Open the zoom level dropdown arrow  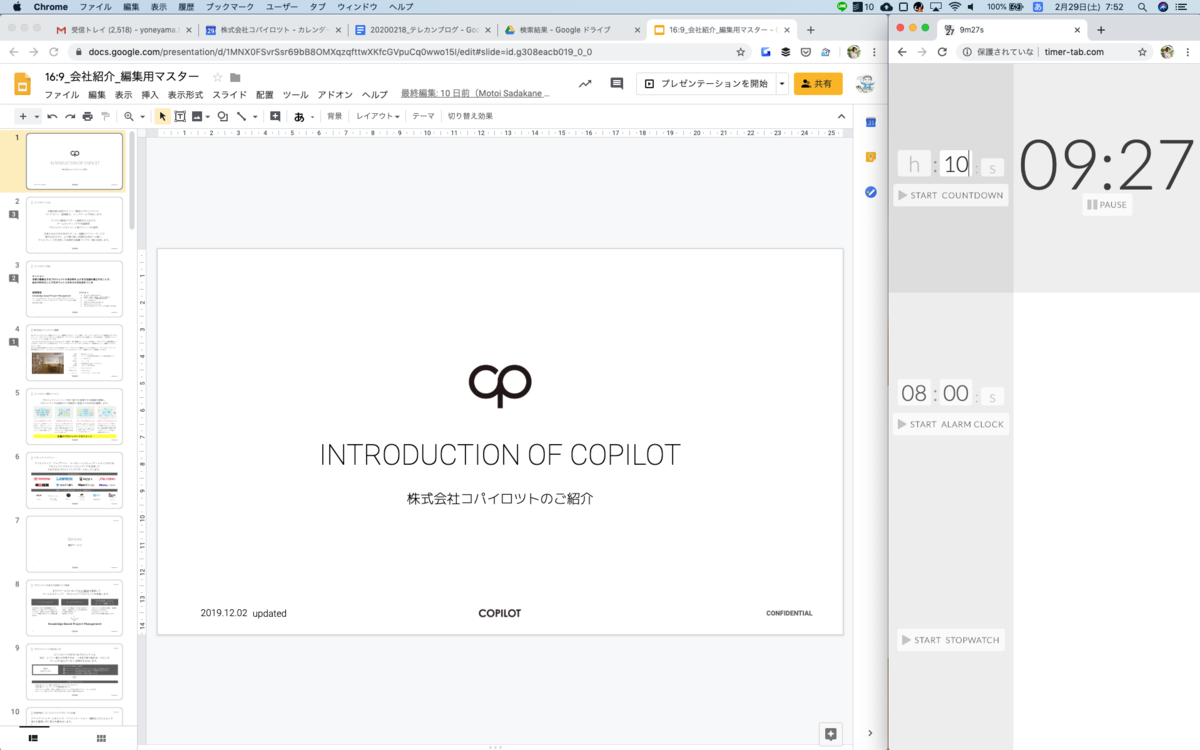click(142, 117)
